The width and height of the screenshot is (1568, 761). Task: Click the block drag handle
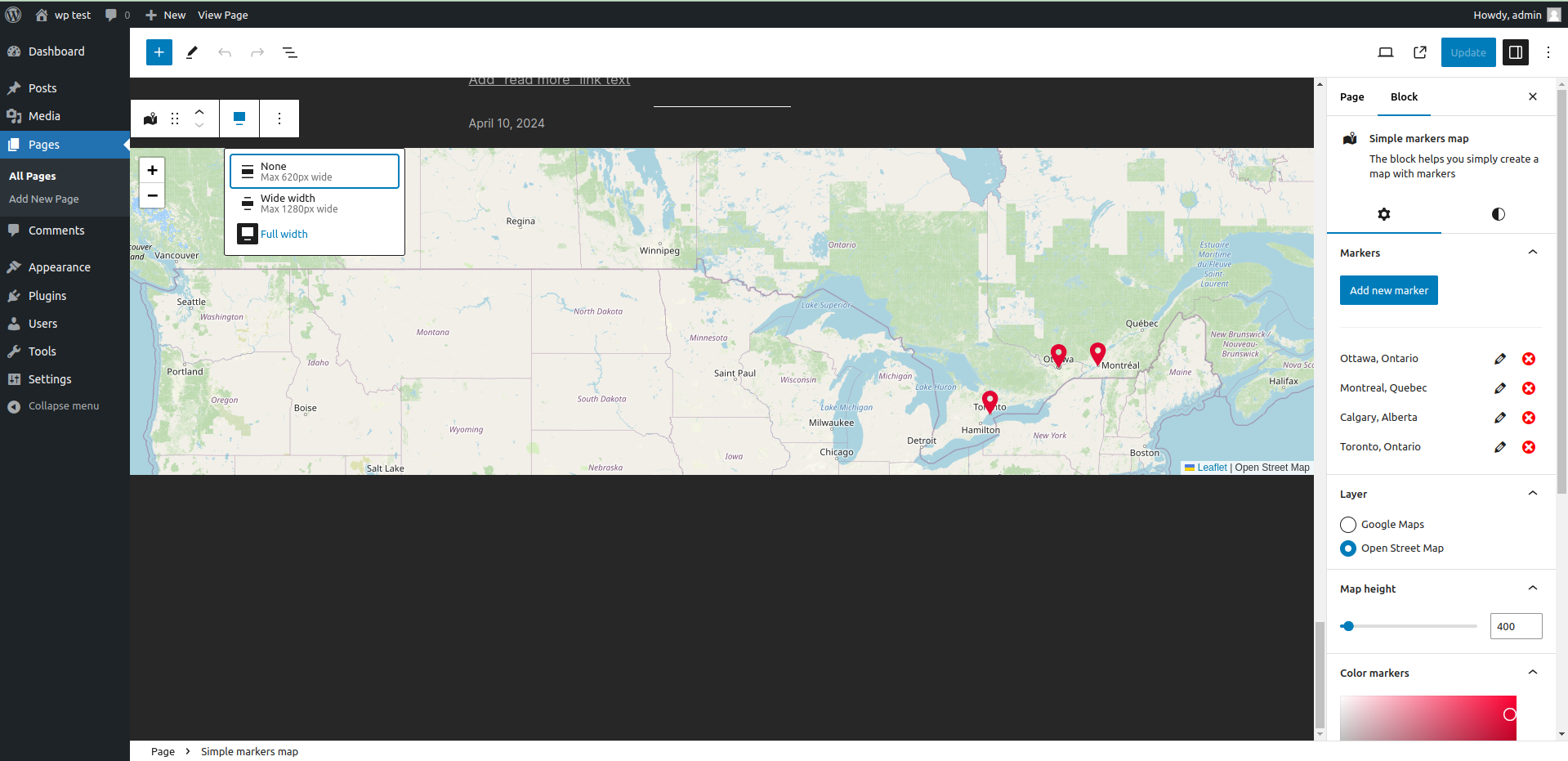(175, 119)
